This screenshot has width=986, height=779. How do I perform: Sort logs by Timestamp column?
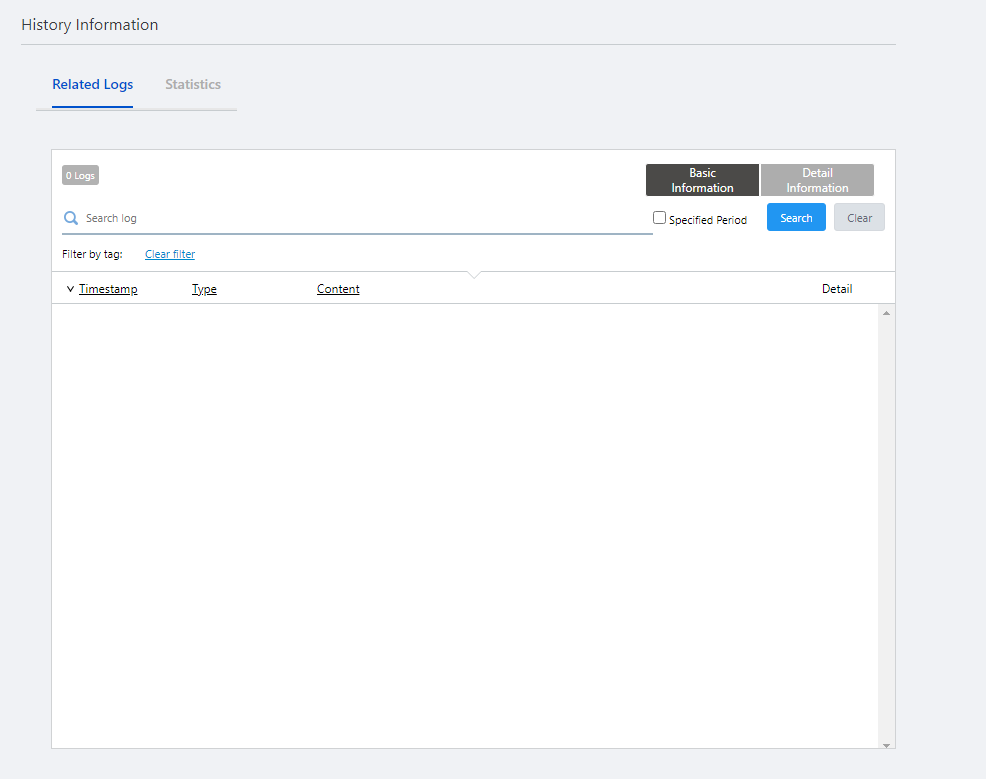coord(108,290)
